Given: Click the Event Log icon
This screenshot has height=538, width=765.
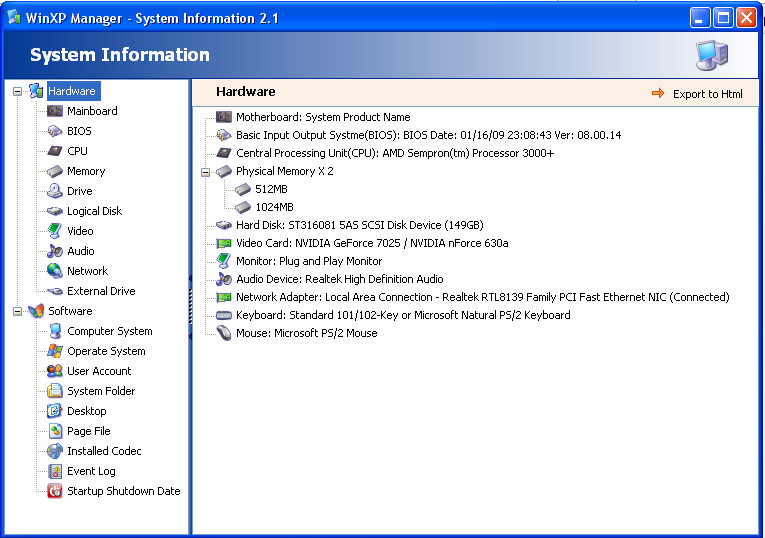Looking at the screenshot, I should point(55,471).
